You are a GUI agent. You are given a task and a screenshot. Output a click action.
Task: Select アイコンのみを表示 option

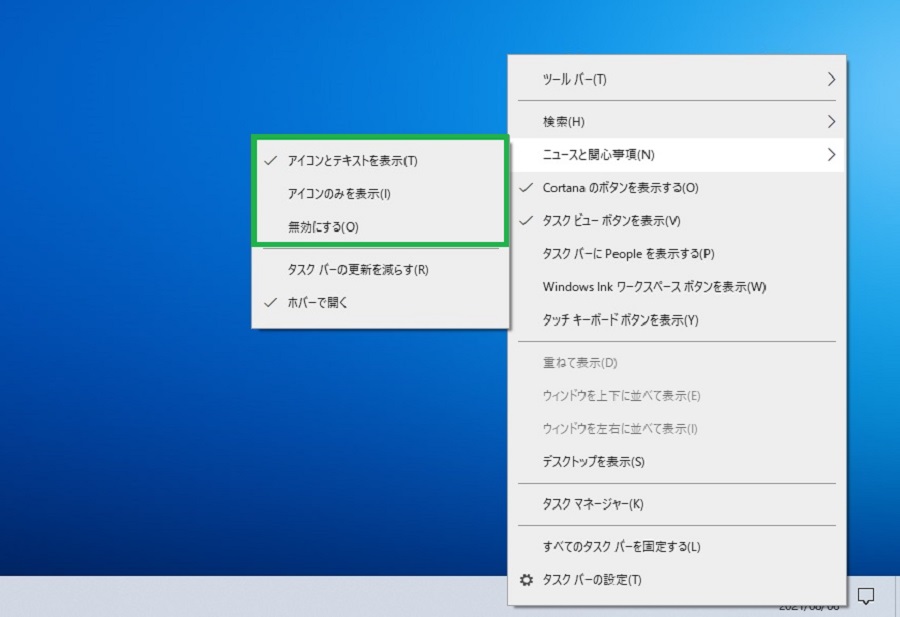pyautogui.click(x=380, y=194)
